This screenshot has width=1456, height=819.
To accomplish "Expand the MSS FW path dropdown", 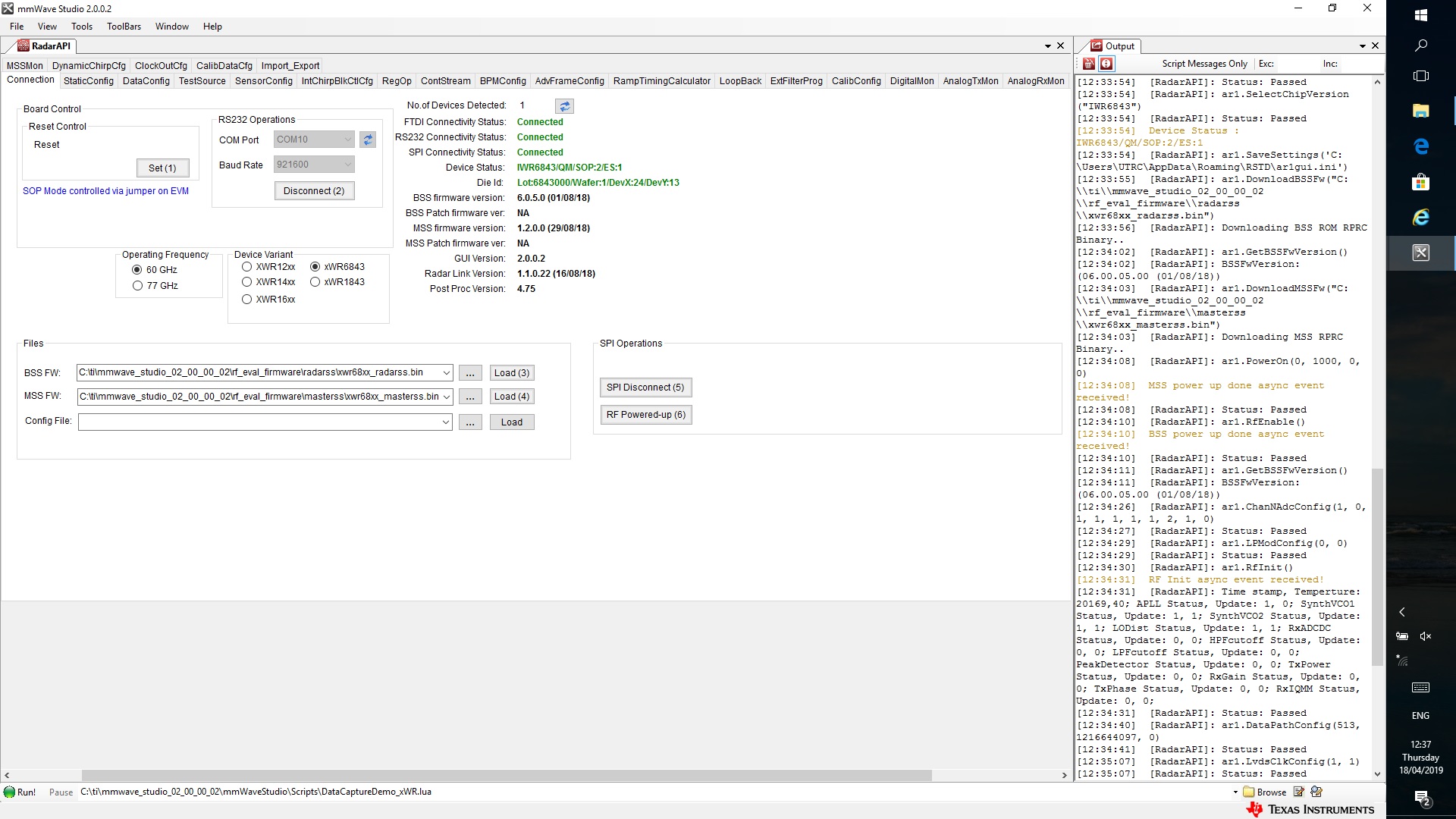I will click(446, 397).
